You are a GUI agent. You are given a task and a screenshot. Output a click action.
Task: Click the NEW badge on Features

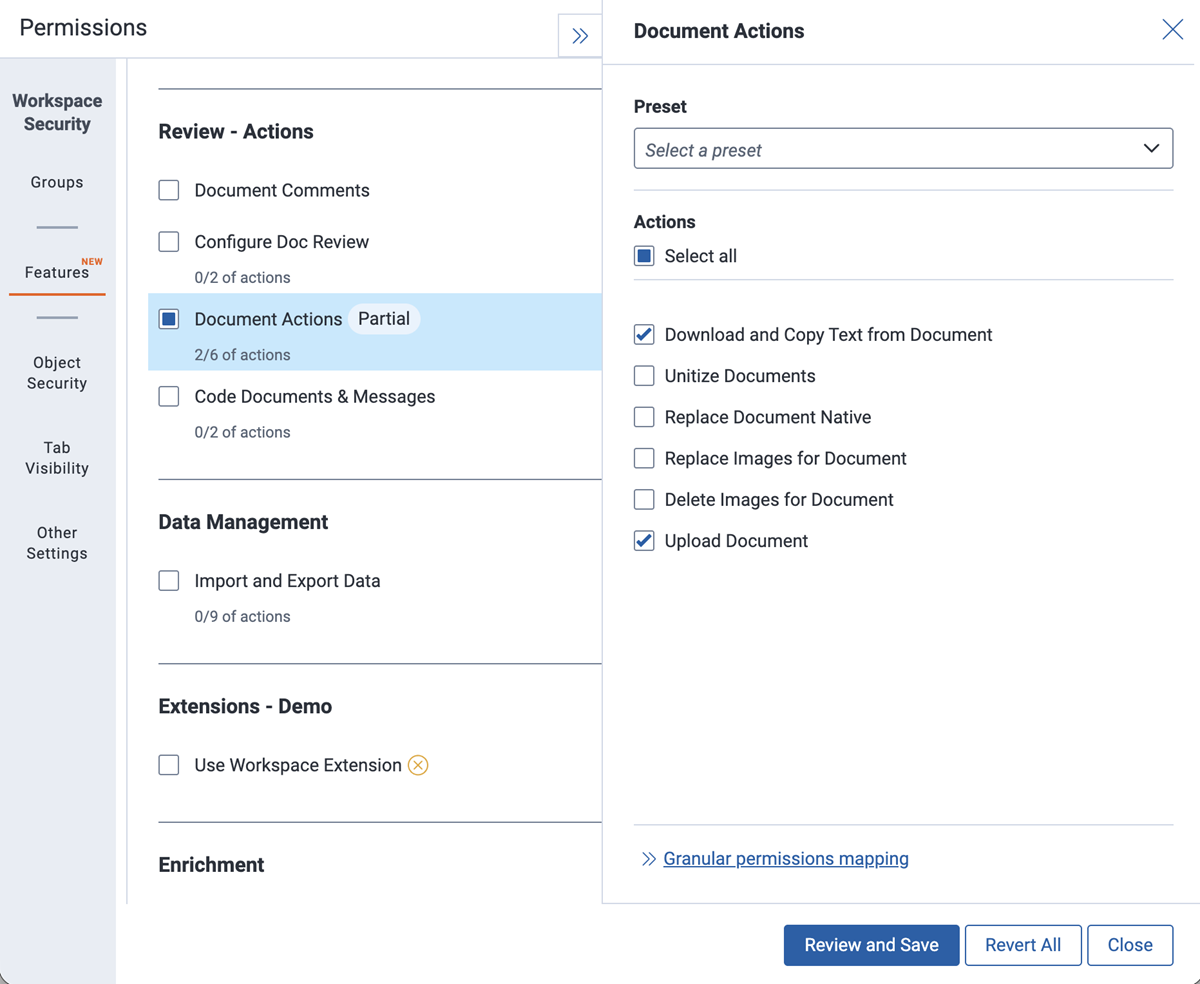92,262
